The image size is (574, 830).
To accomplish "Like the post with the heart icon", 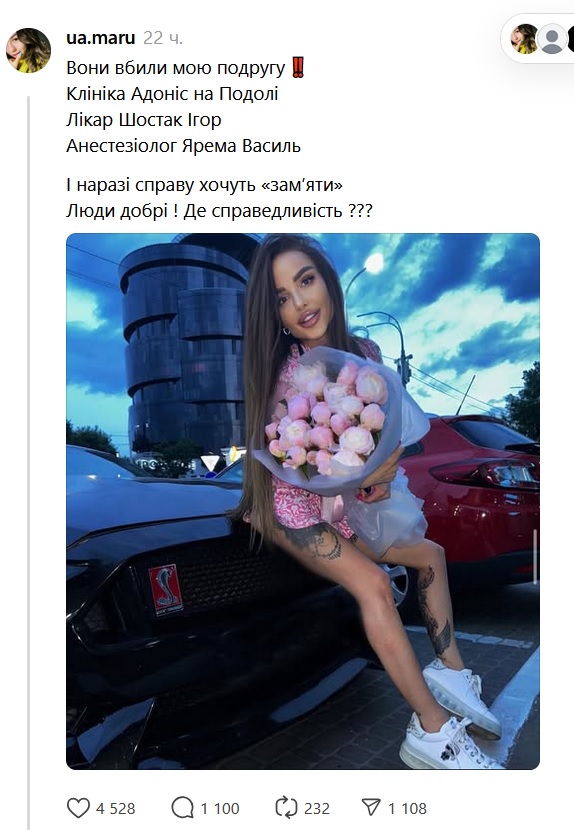I will [78, 808].
